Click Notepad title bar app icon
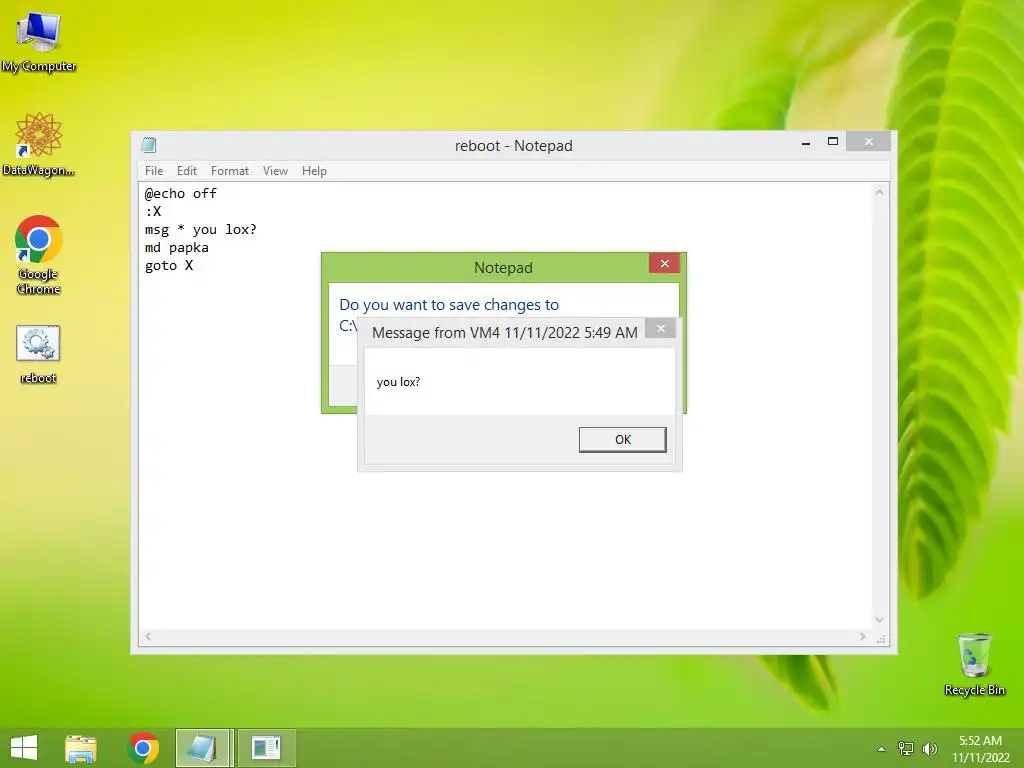 click(149, 145)
